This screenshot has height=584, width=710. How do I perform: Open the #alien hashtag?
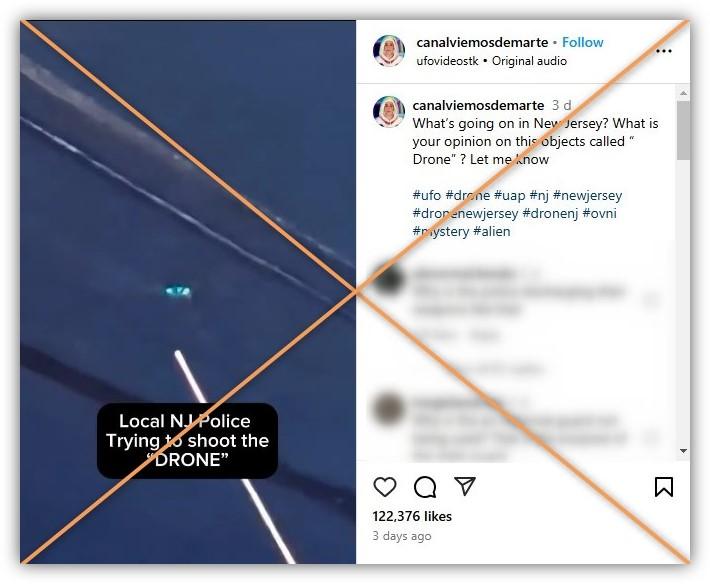491,231
